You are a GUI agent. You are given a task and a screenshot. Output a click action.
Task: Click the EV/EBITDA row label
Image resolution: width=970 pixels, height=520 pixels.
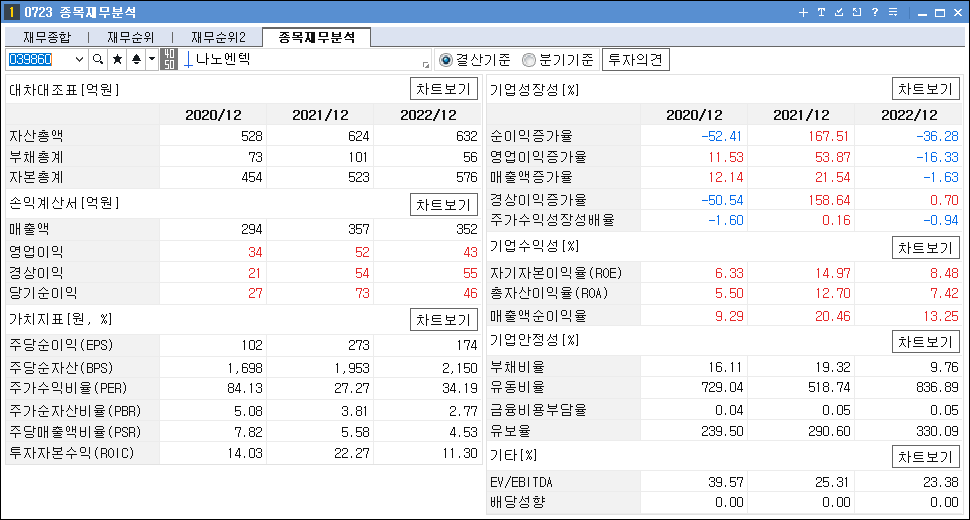pyautogui.click(x=521, y=482)
